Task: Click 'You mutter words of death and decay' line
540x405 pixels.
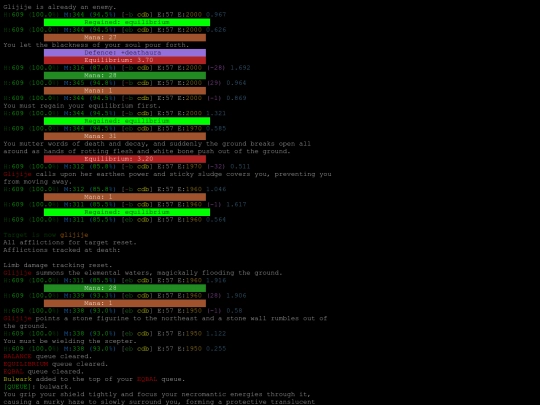Action: coord(157,144)
